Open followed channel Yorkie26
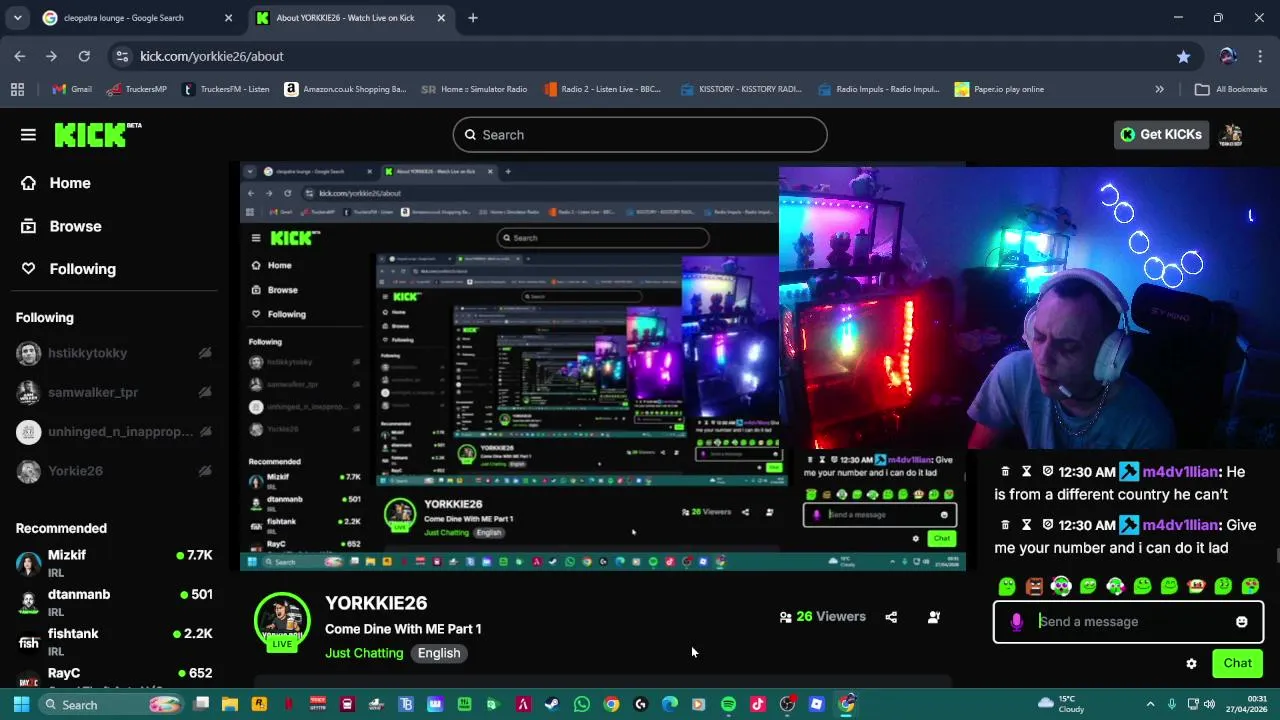The image size is (1280, 720). coord(75,471)
